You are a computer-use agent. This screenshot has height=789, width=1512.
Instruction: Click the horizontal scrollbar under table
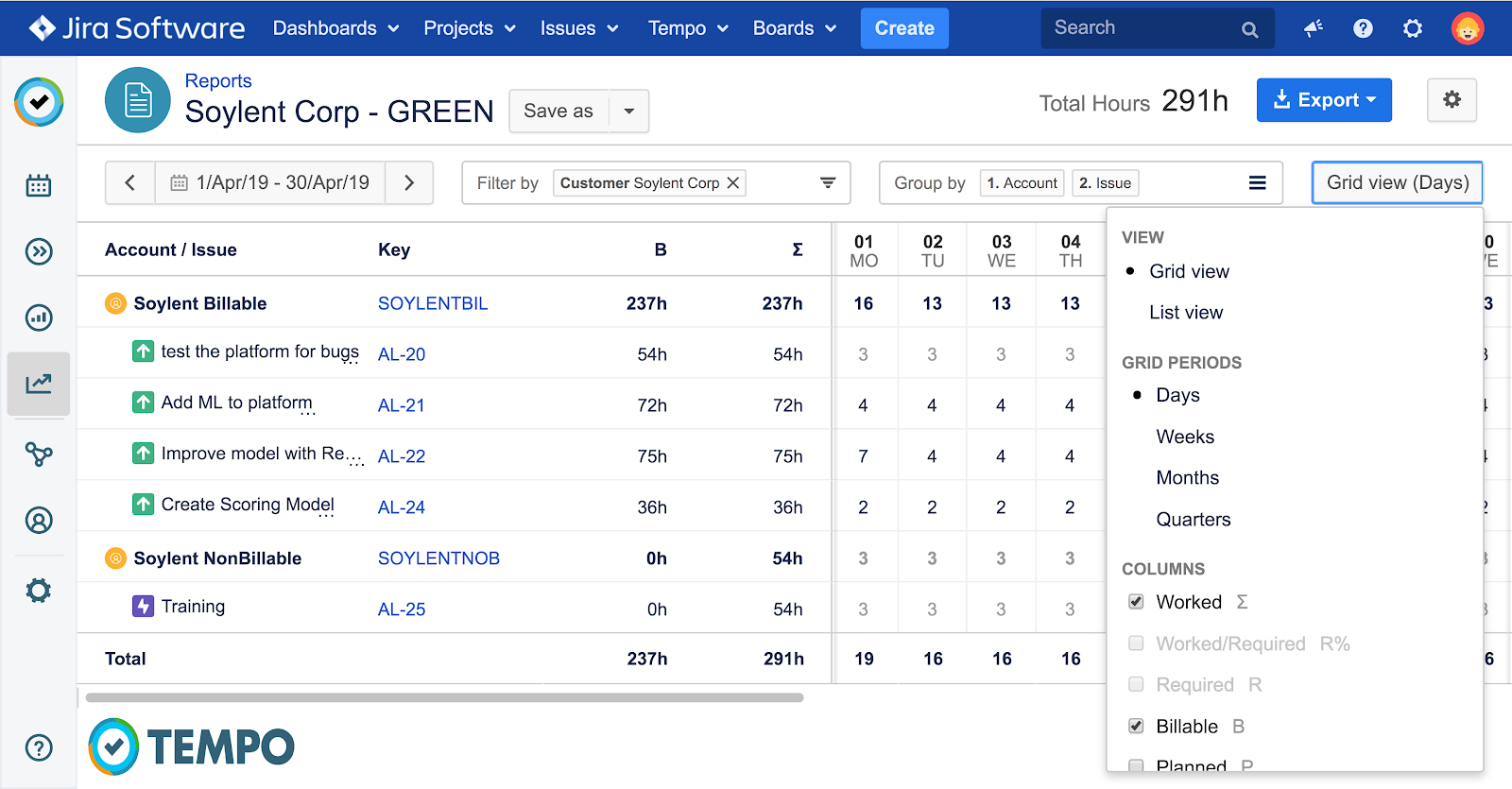click(x=444, y=697)
